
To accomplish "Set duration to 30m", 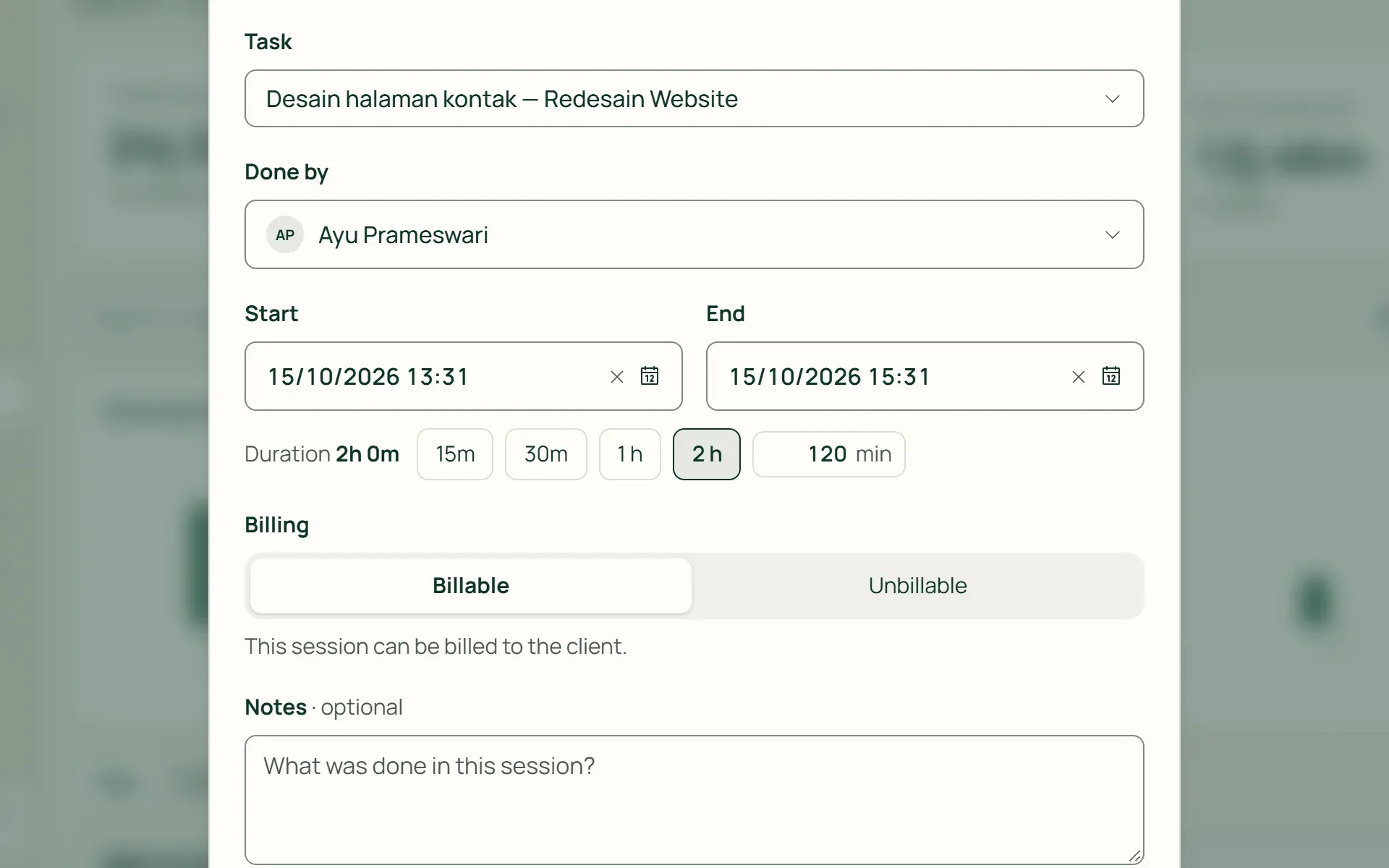I will pos(546,454).
